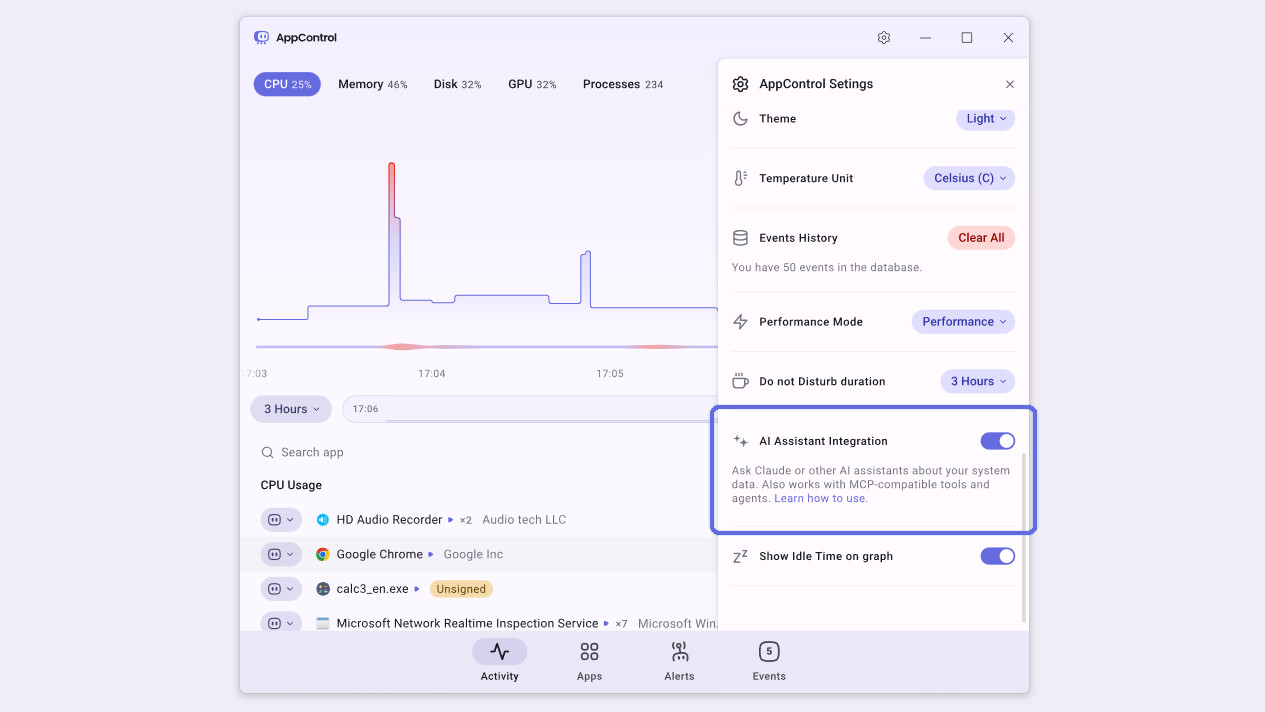The image size is (1265, 712).
Task: Click the Do Not Disturb coffee cup icon
Action: click(x=740, y=381)
